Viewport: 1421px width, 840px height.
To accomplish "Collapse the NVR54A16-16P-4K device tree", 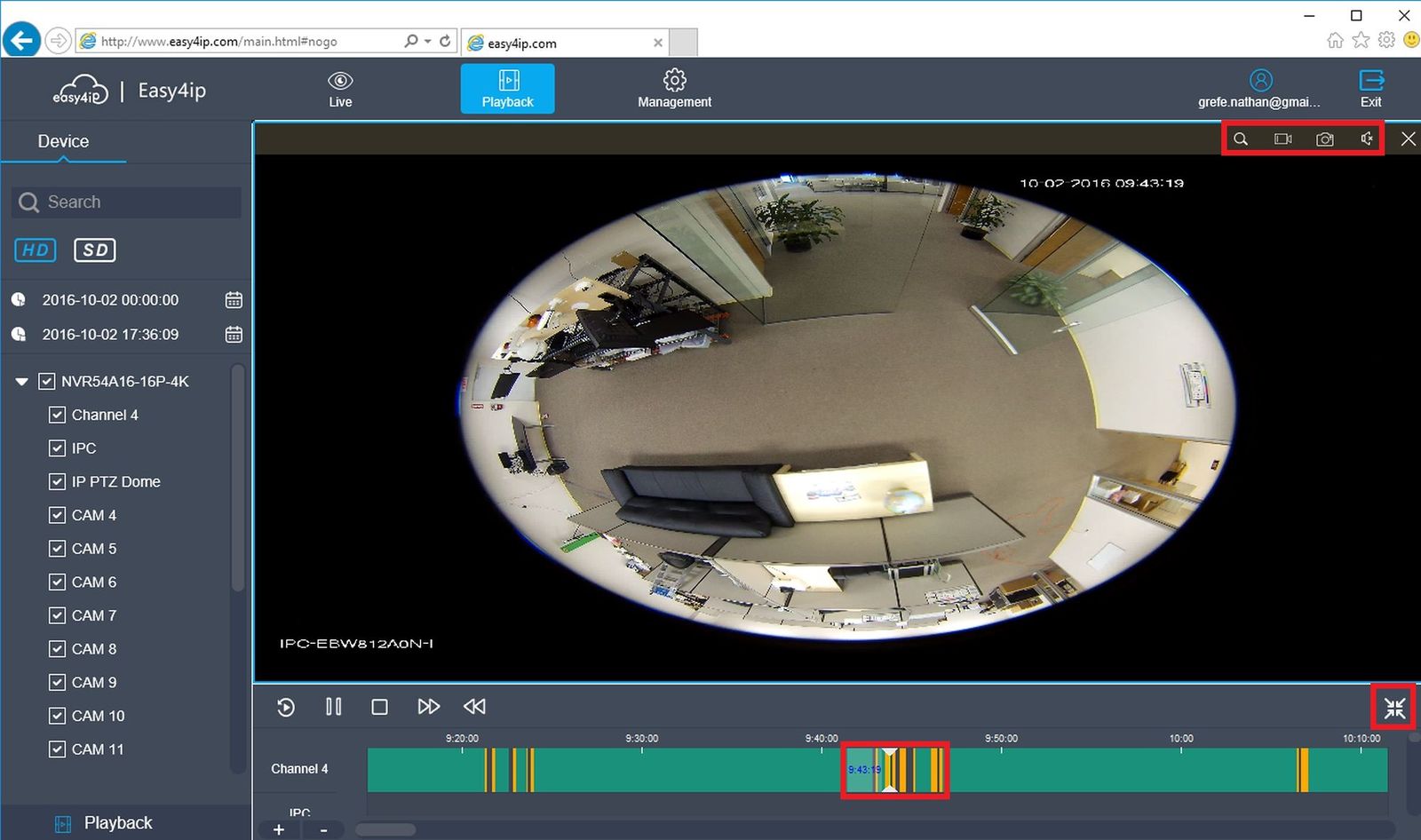I will point(22,382).
